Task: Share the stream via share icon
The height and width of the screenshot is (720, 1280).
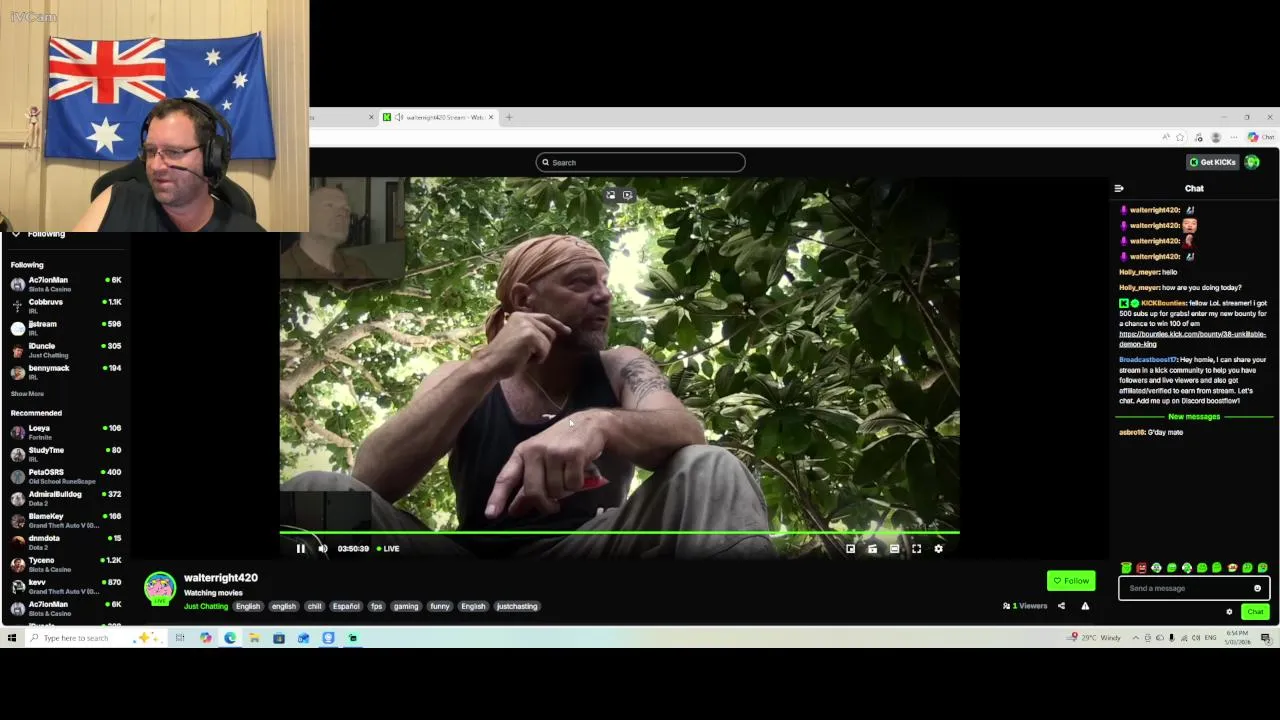Action: tap(1061, 606)
